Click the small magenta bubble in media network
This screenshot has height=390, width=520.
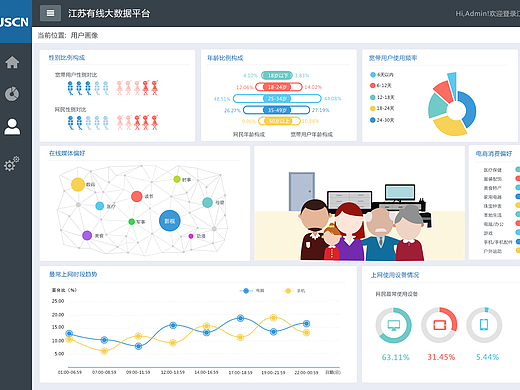pyautogui.click(x=191, y=236)
